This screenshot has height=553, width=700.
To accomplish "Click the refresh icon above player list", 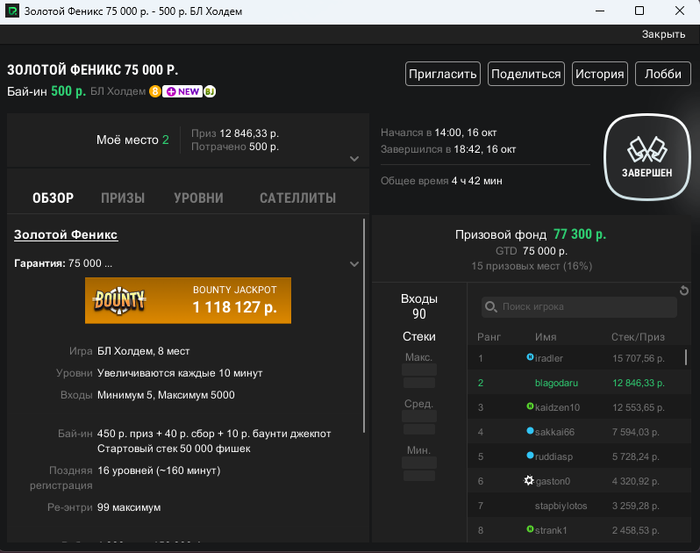I will point(683,291).
